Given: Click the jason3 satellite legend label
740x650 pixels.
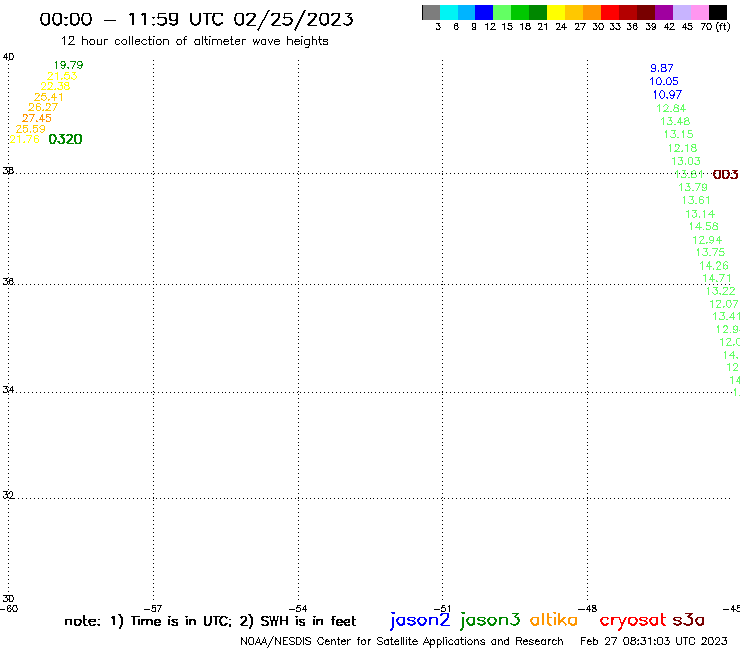Looking at the screenshot, I should 490,620.
